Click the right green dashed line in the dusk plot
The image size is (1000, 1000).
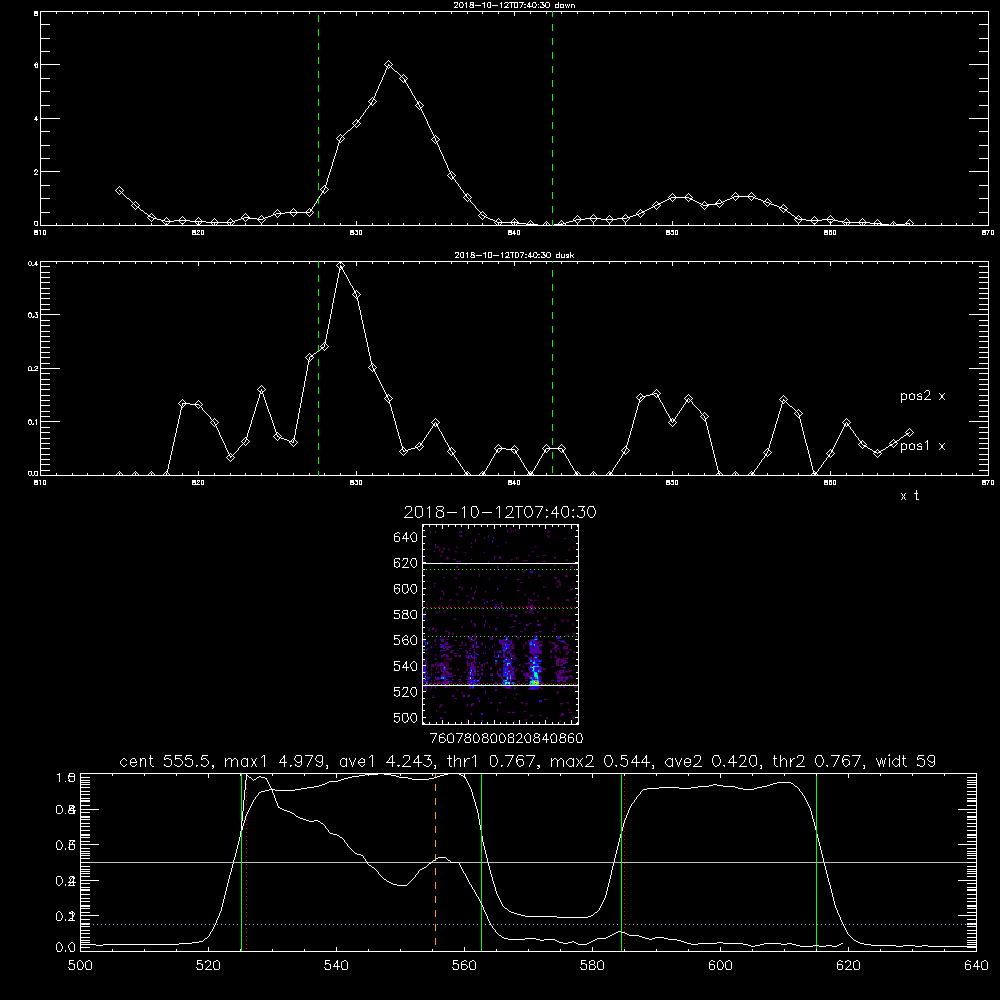point(552,369)
